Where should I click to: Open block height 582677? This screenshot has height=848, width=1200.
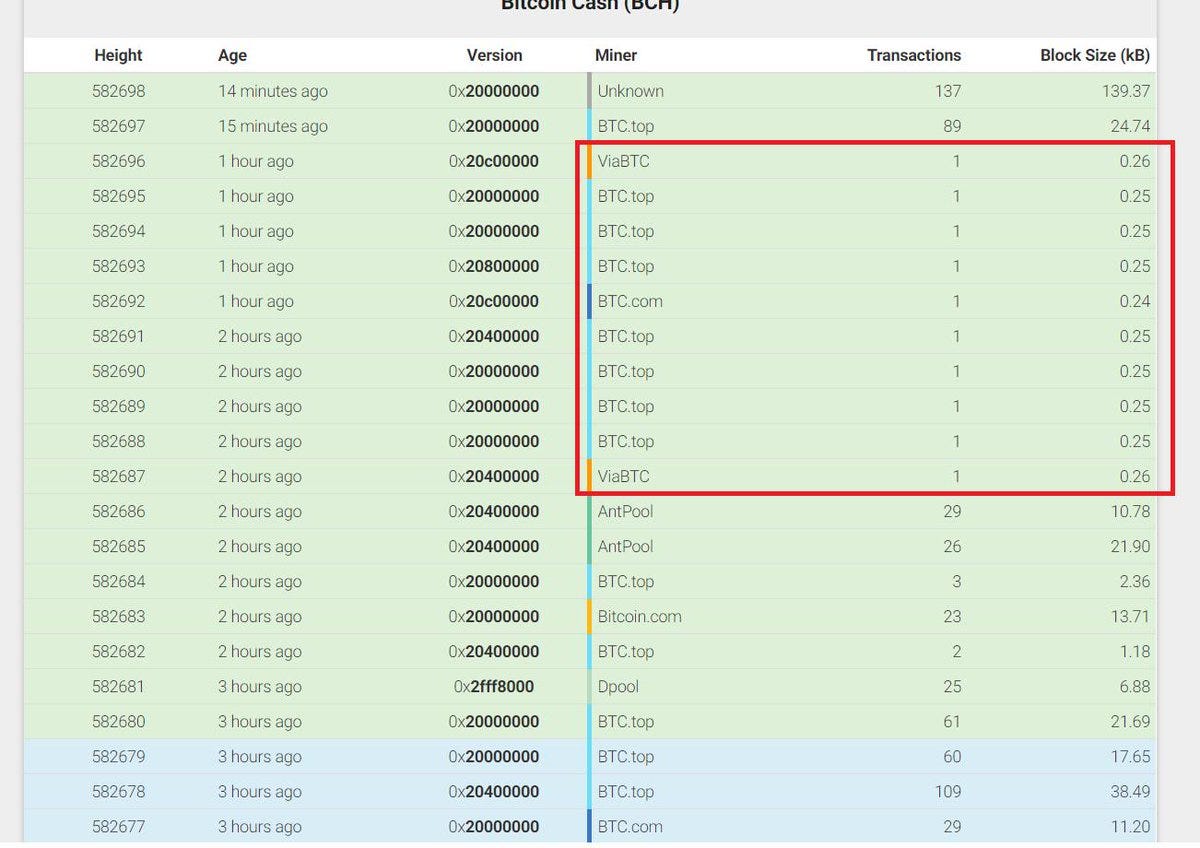tap(118, 826)
